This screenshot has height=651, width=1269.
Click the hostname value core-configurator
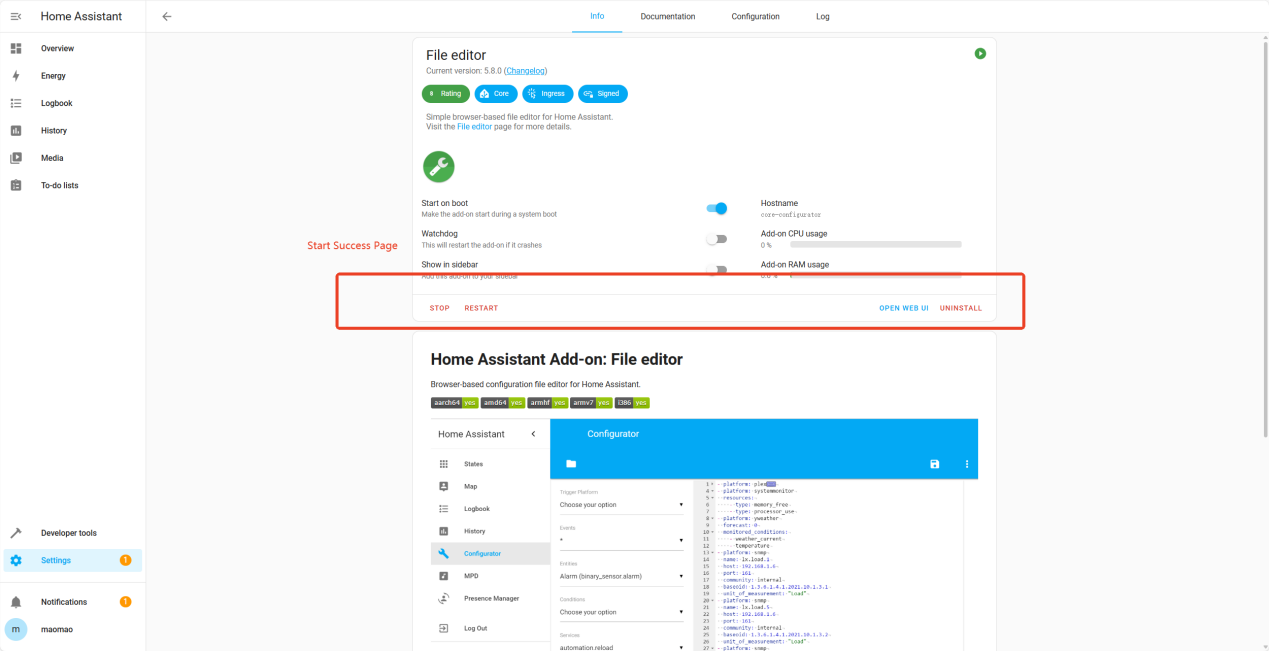coord(791,215)
